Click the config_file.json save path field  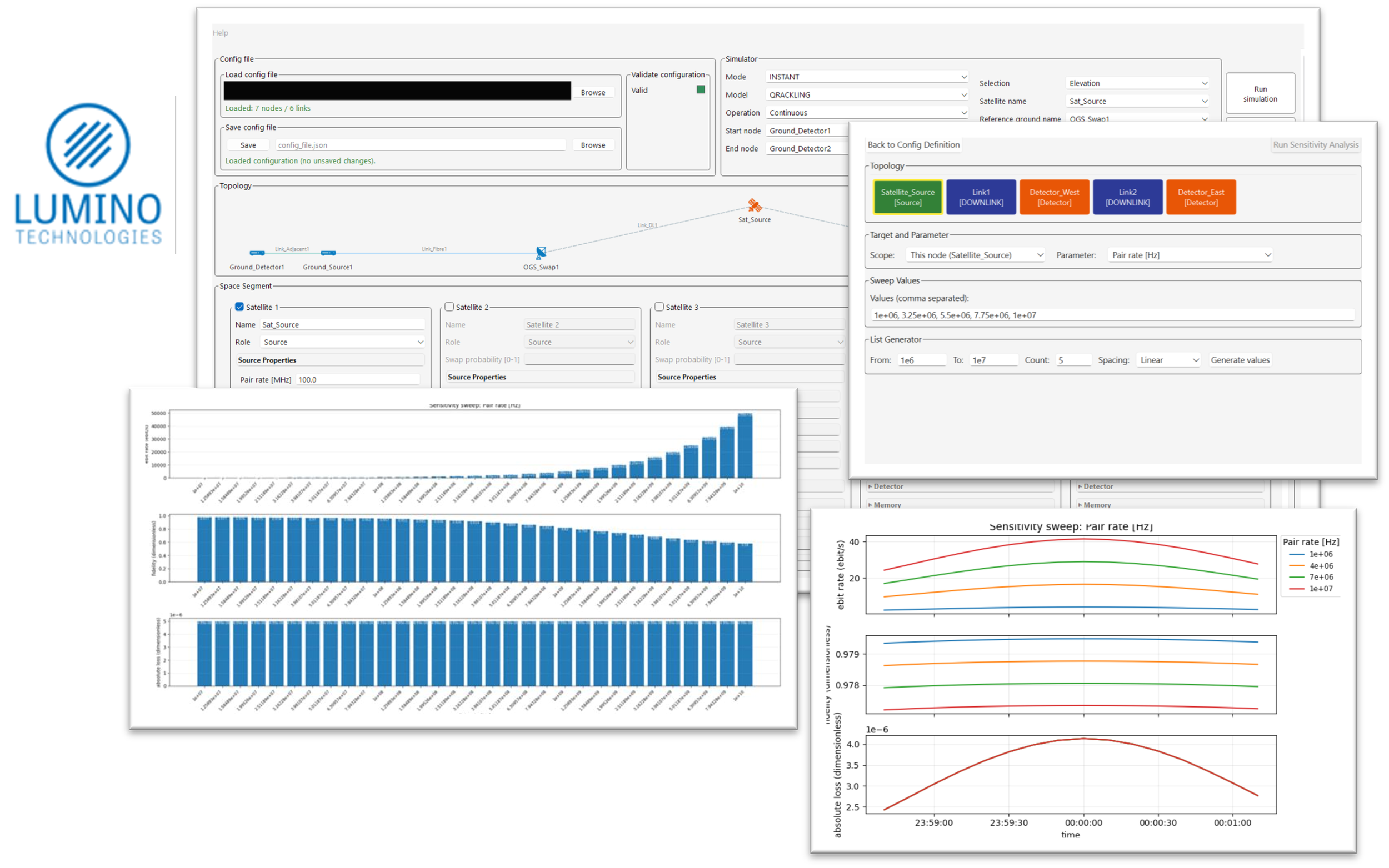point(421,145)
